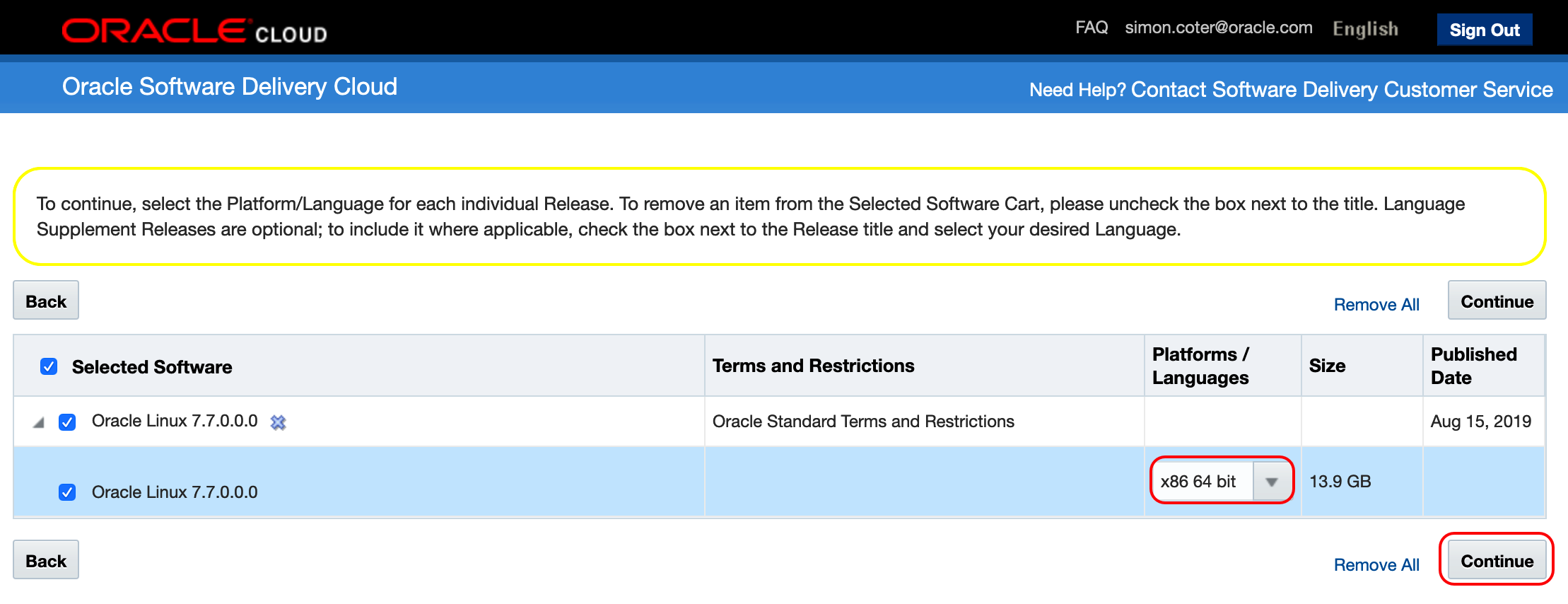Click the top Remove All link
Screen dimensions: 1568x604
[x=1376, y=305]
